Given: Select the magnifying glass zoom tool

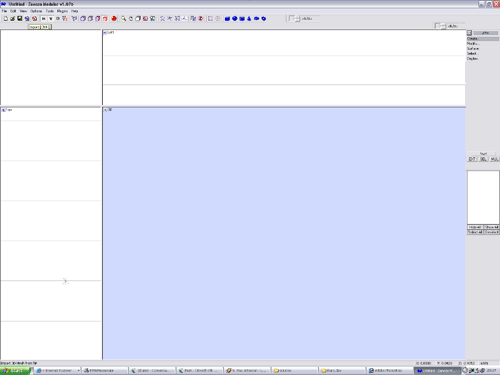Looking at the screenshot, I should pyautogui.click(x=124, y=19).
